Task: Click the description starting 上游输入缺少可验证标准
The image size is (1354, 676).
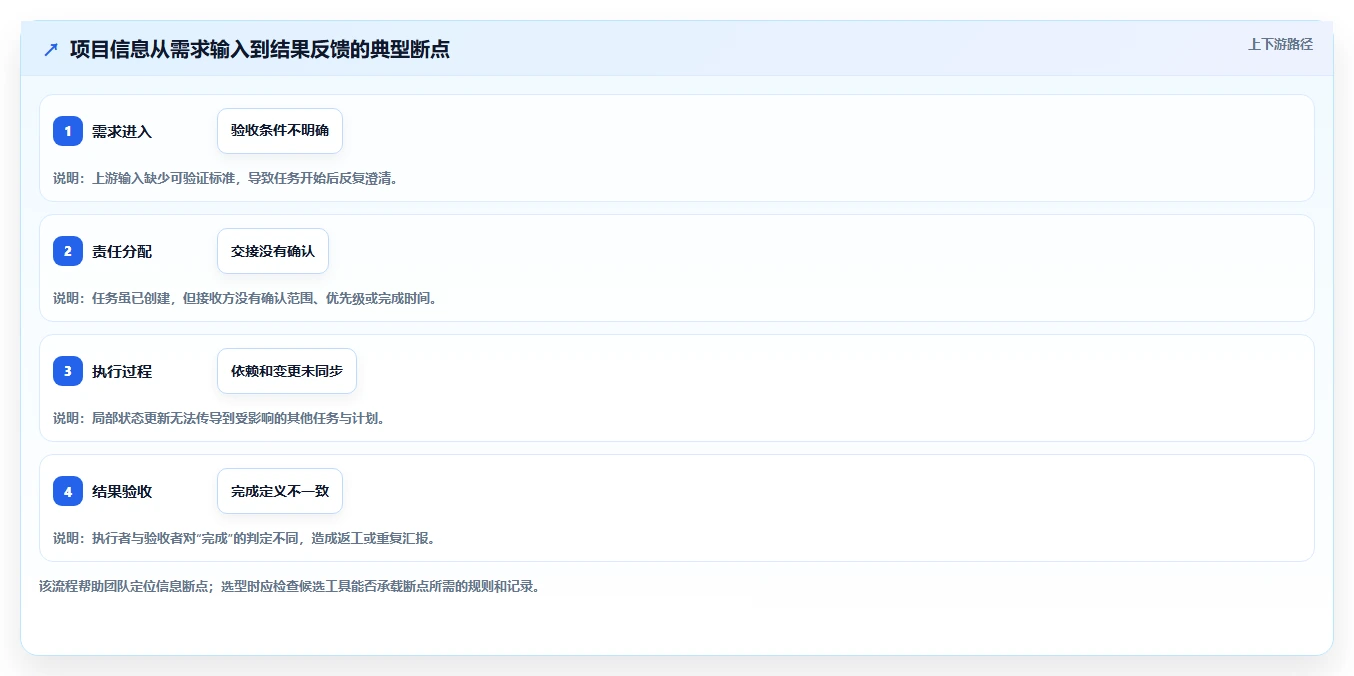Action: (225, 178)
